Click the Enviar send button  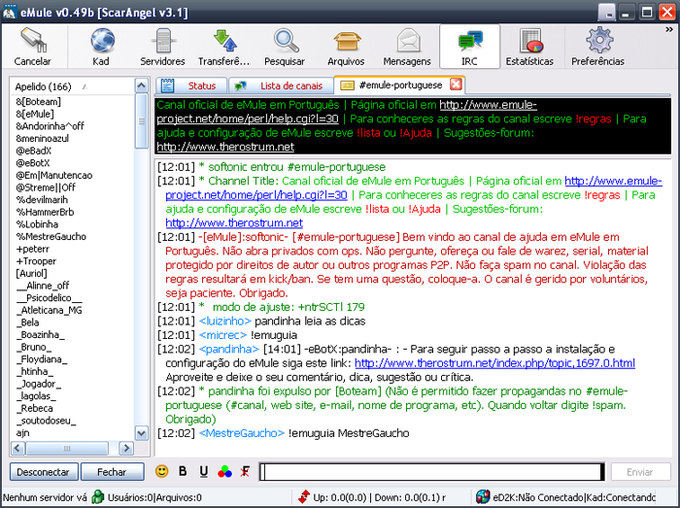click(640, 472)
